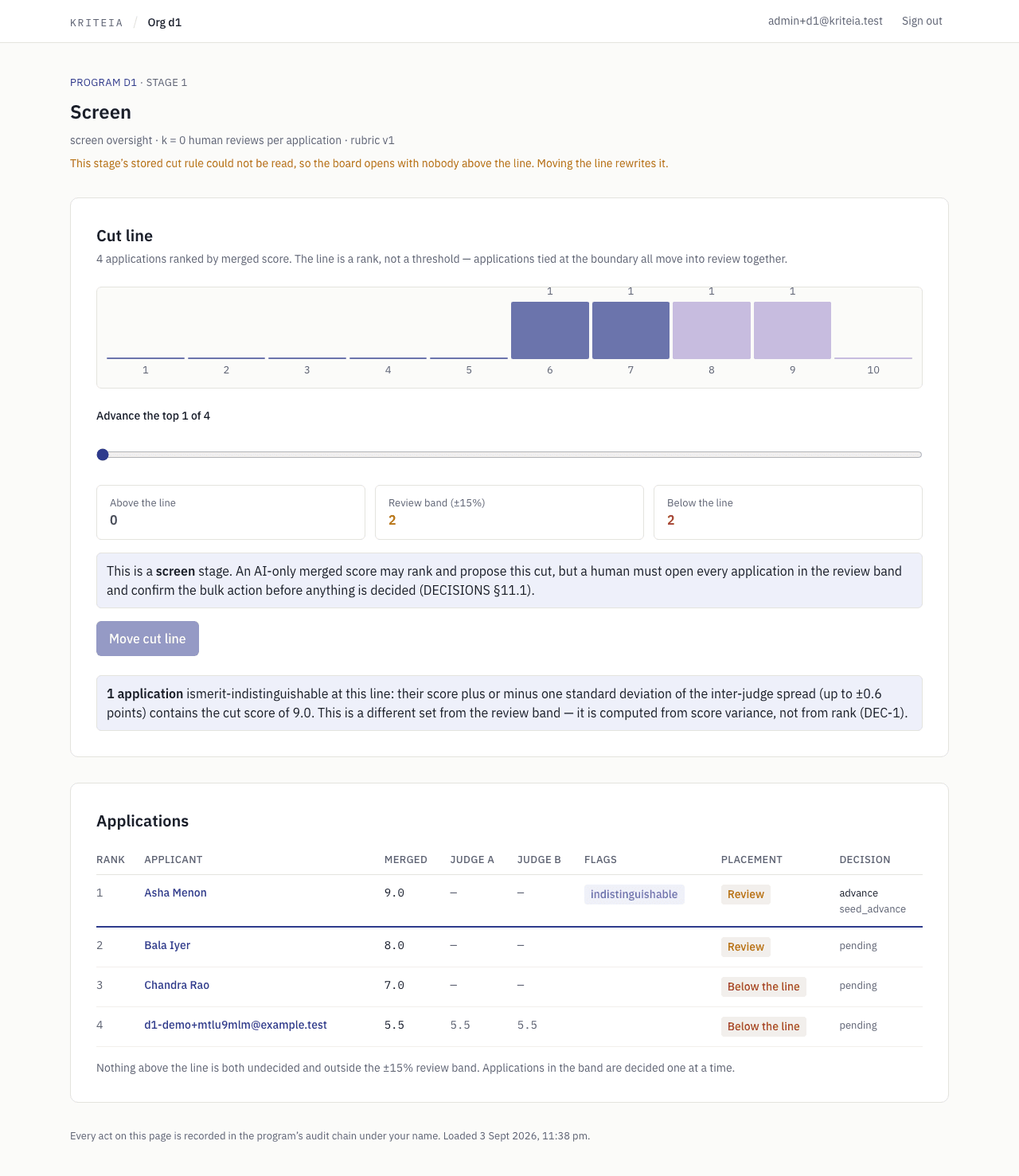Click the MERGED column header
This screenshot has width=1019, height=1176.
(x=406, y=859)
